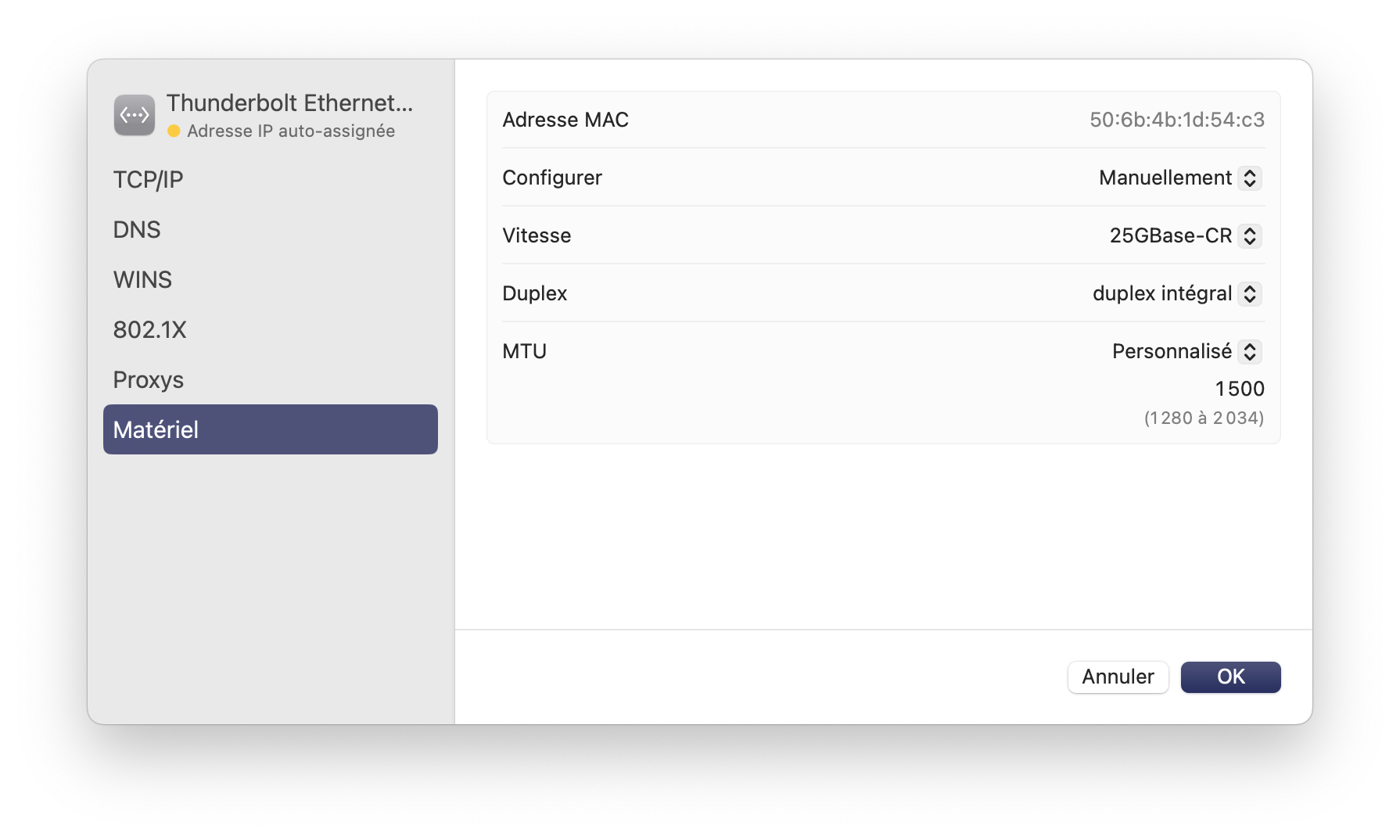Click the yellow status dot indicator
1400x840 pixels.
174,131
